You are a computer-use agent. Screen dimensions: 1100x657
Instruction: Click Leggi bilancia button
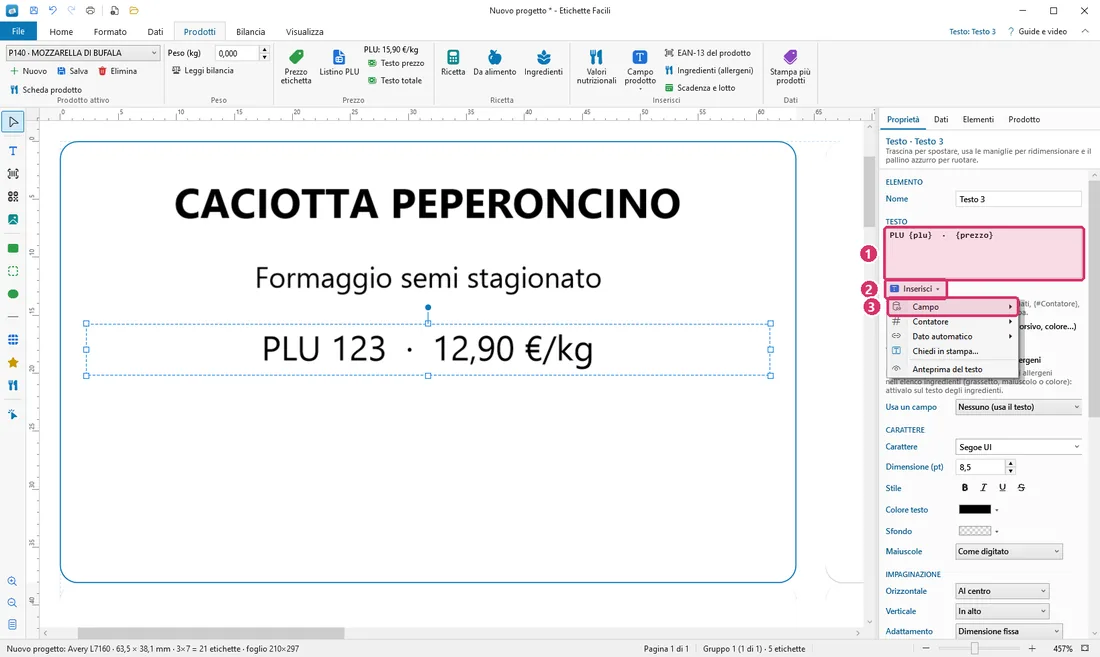pos(203,70)
